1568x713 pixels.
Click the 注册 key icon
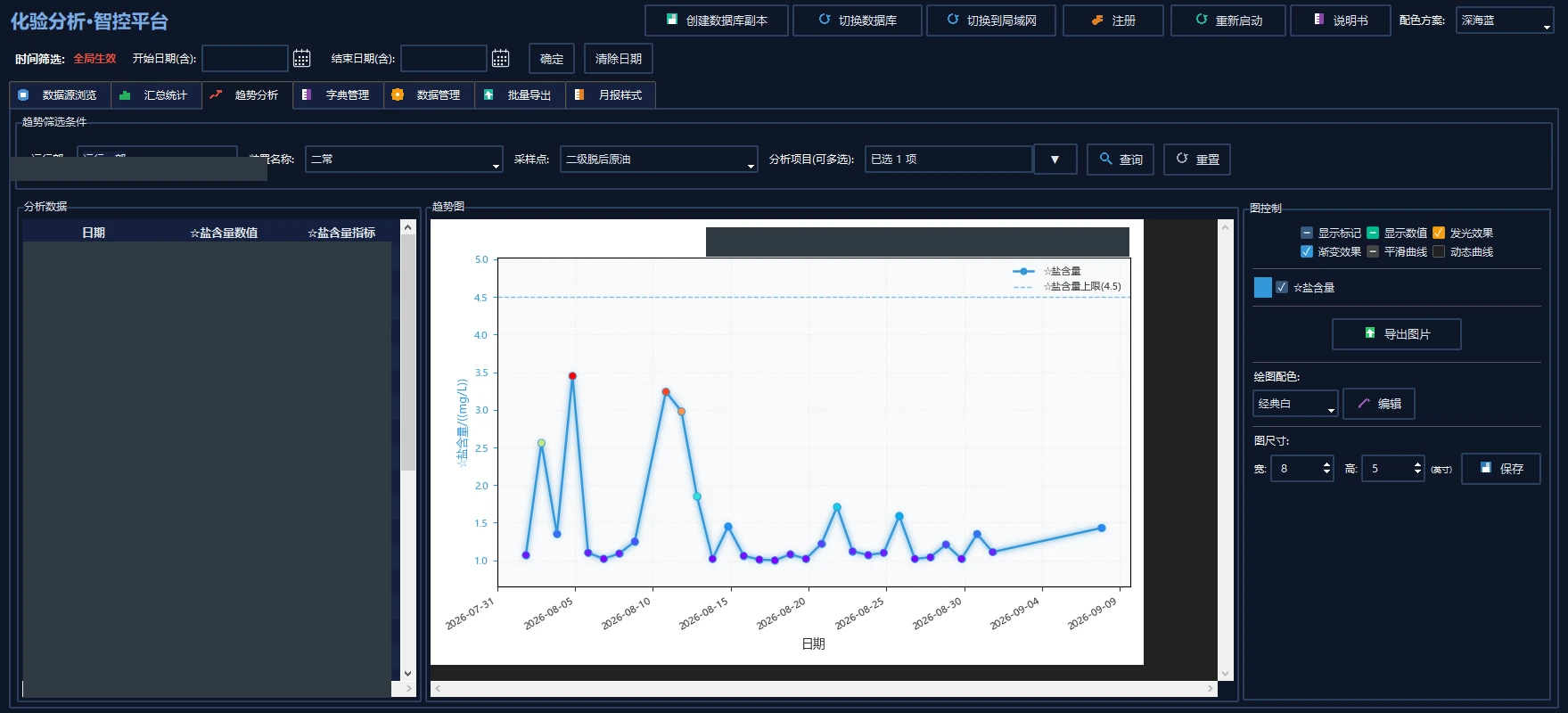point(1097,20)
